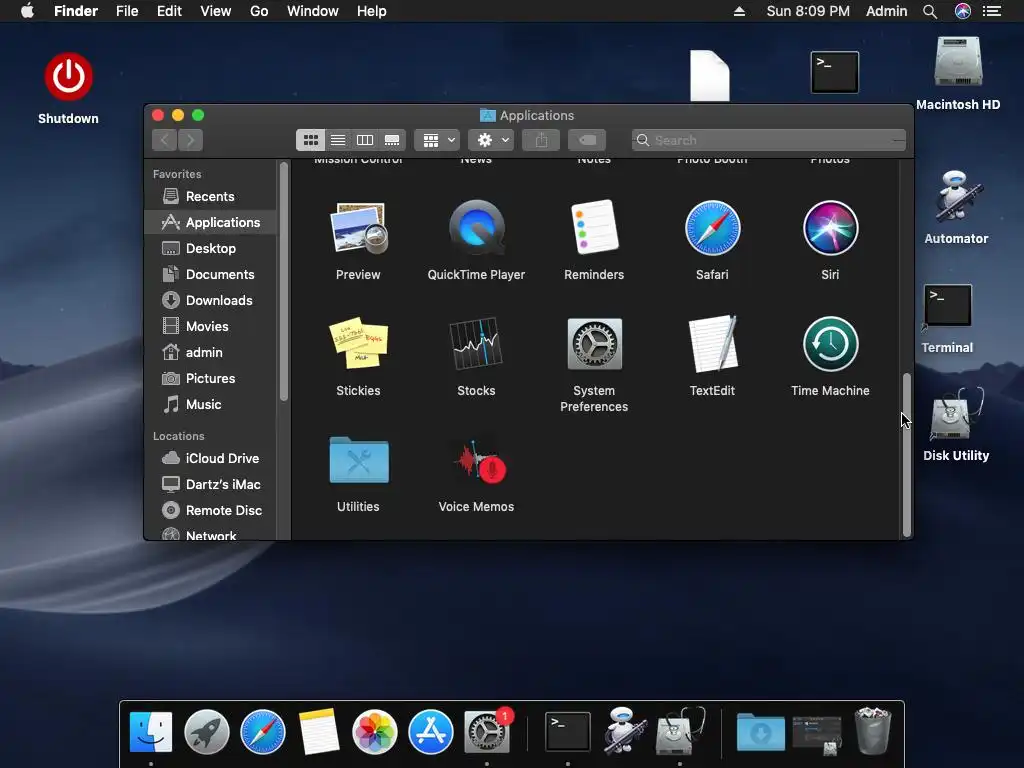Open the Edit menu
This screenshot has height=768, width=1024.
click(x=169, y=11)
